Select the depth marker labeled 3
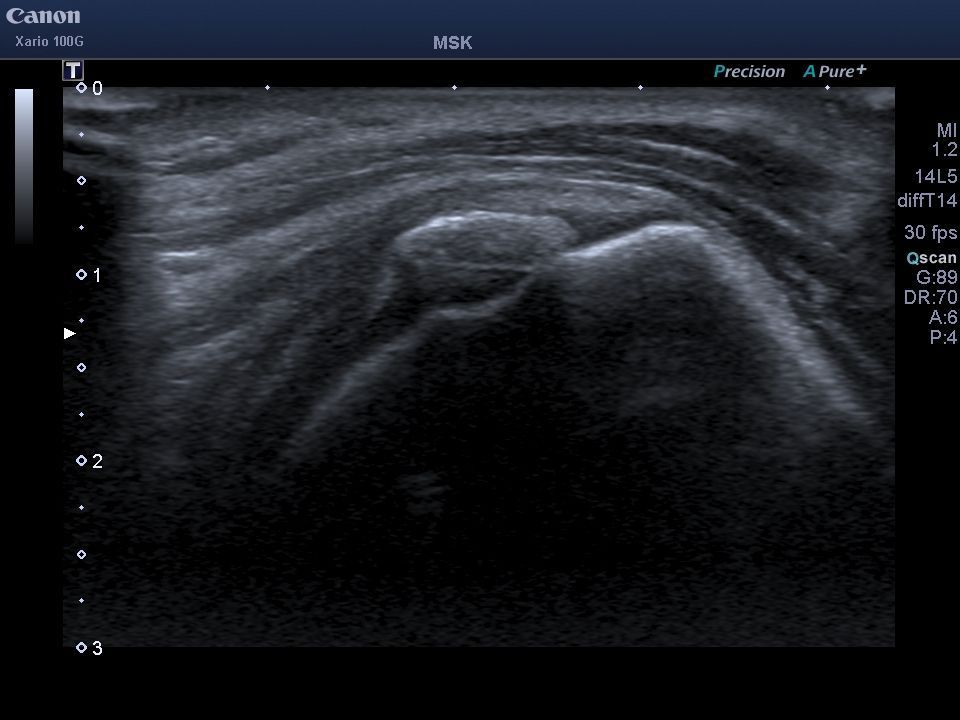This screenshot has width=960, height=720. tap(90, 648)
